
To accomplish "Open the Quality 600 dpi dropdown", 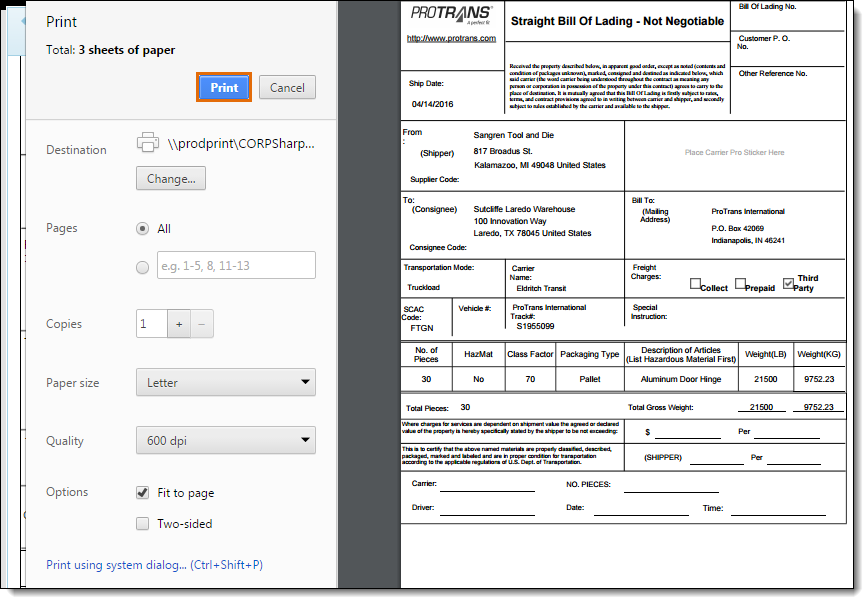I will pyautogui.click(x=226, y=440).
